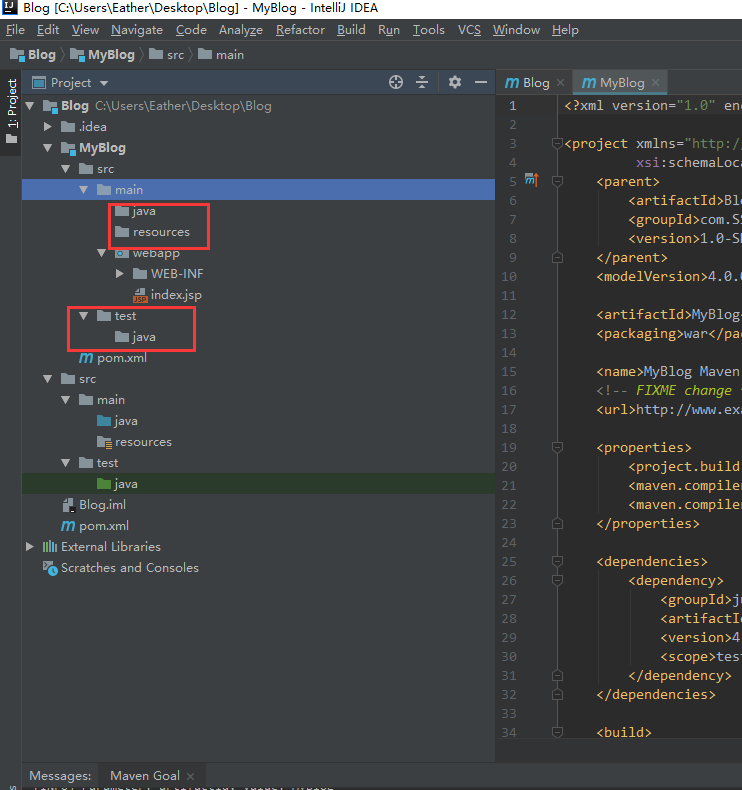Click the IntelliJ IDEA logo in title bar

click(10, 8)
